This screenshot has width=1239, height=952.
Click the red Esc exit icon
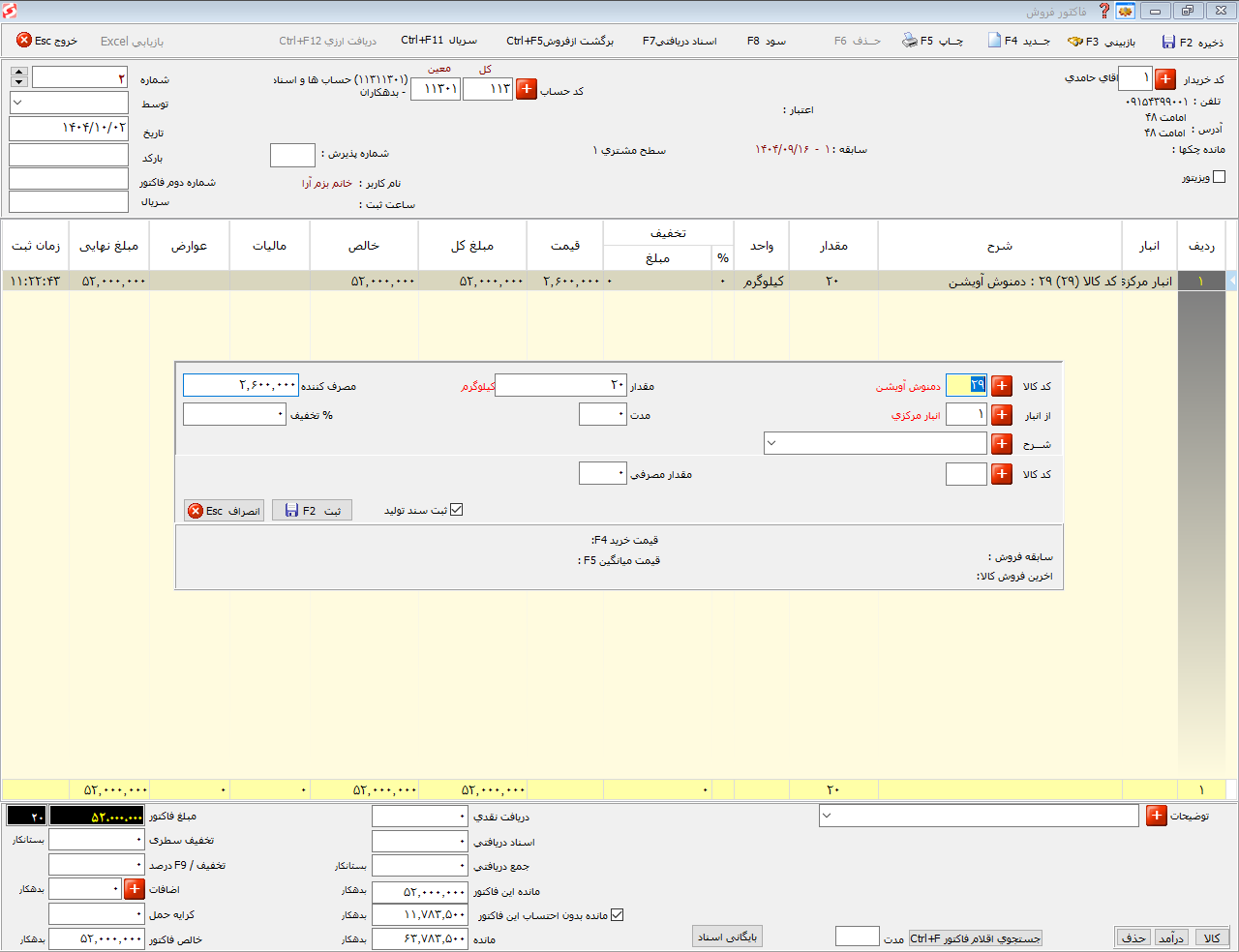tap(24, 41)
